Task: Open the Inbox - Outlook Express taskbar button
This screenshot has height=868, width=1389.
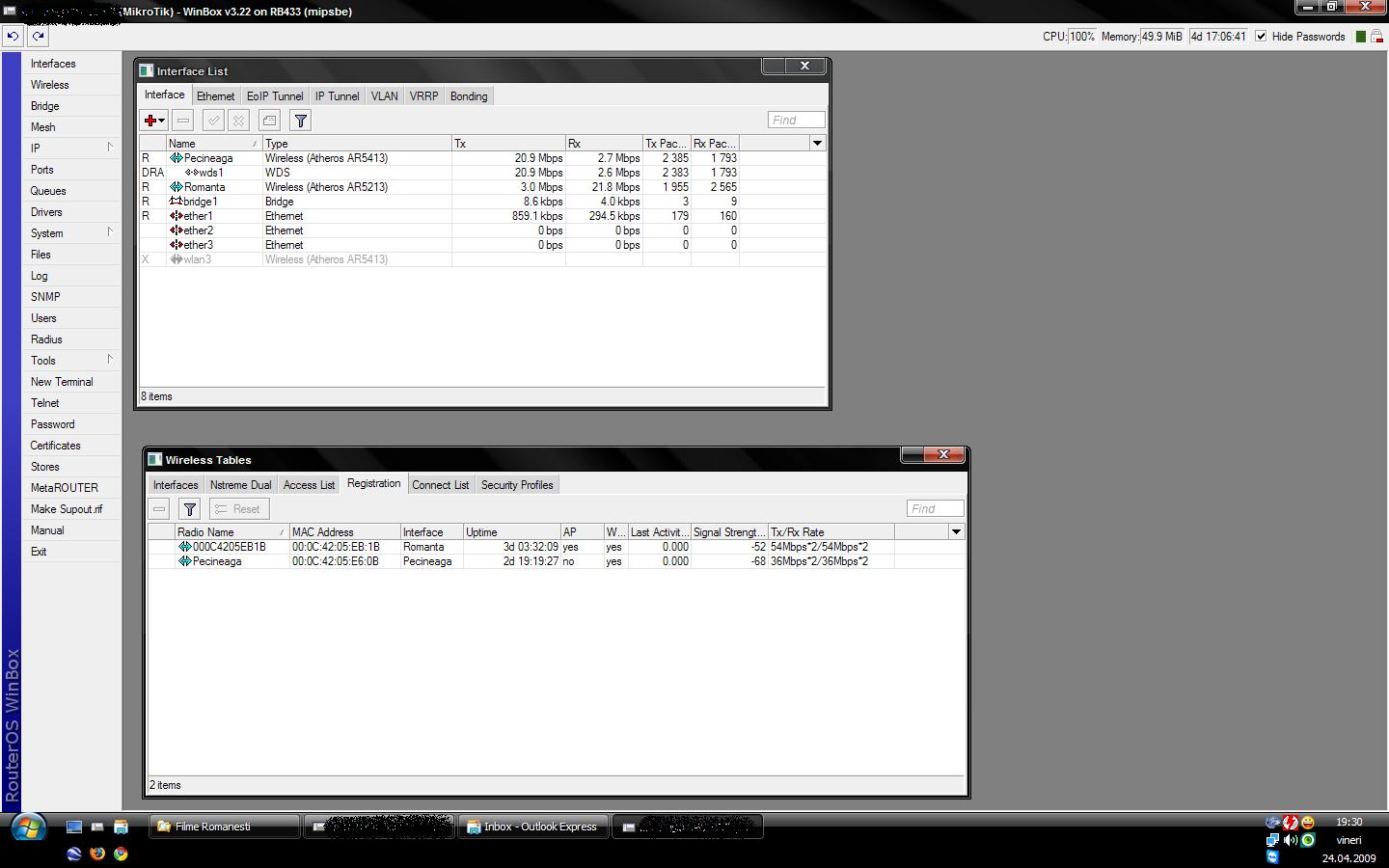Action: tap(532, 827)
